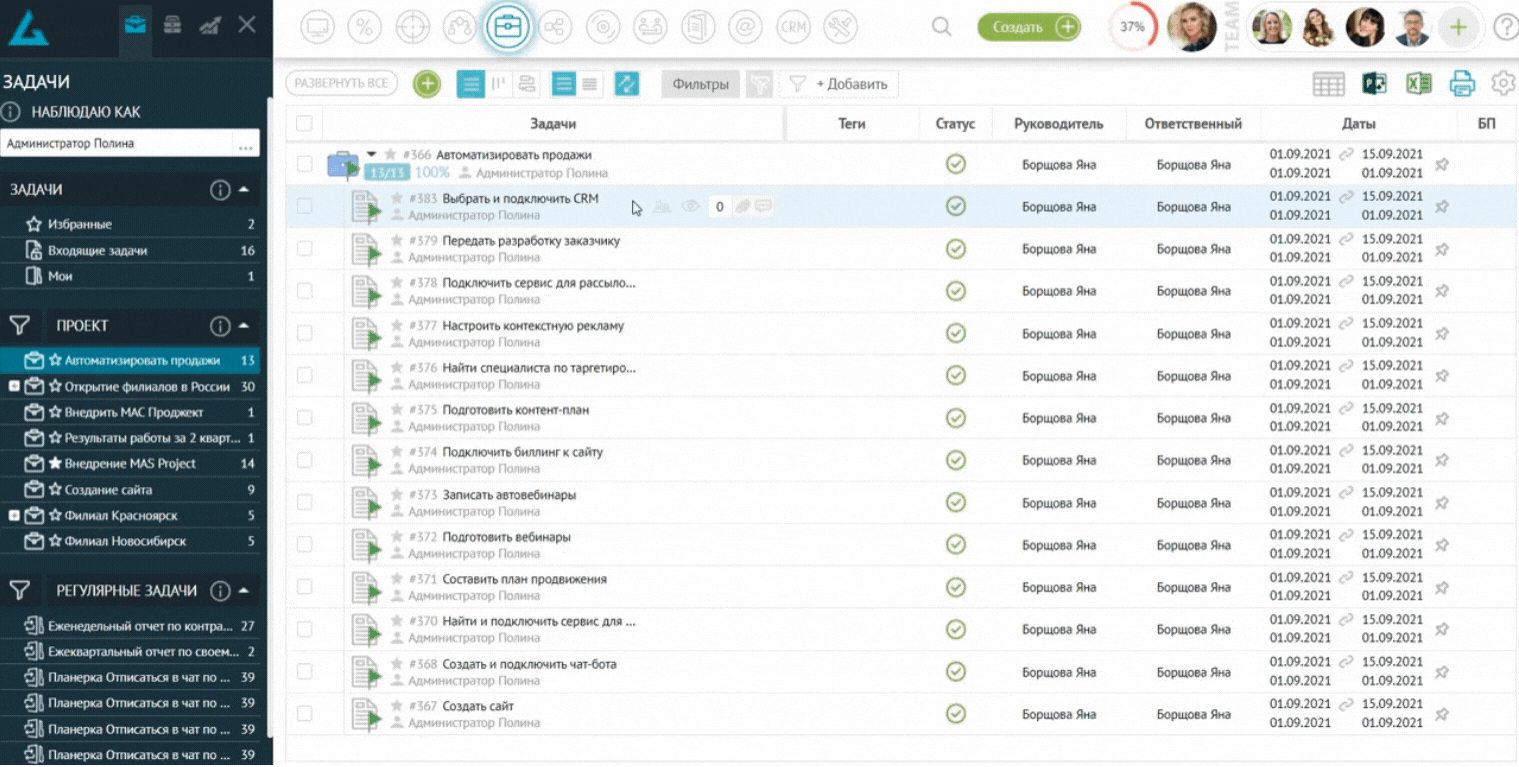The height and width of the screenshot is (767, 1519).
Task: Click the 37% circular progress indicator
Action: click(x=1132, y=27)
